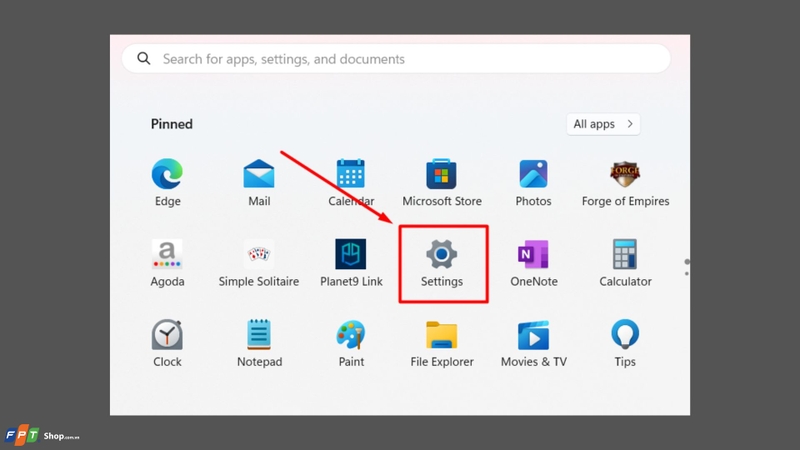800x450 pixels.
Task: Launch Movies & TV
Action: point(533,335)
